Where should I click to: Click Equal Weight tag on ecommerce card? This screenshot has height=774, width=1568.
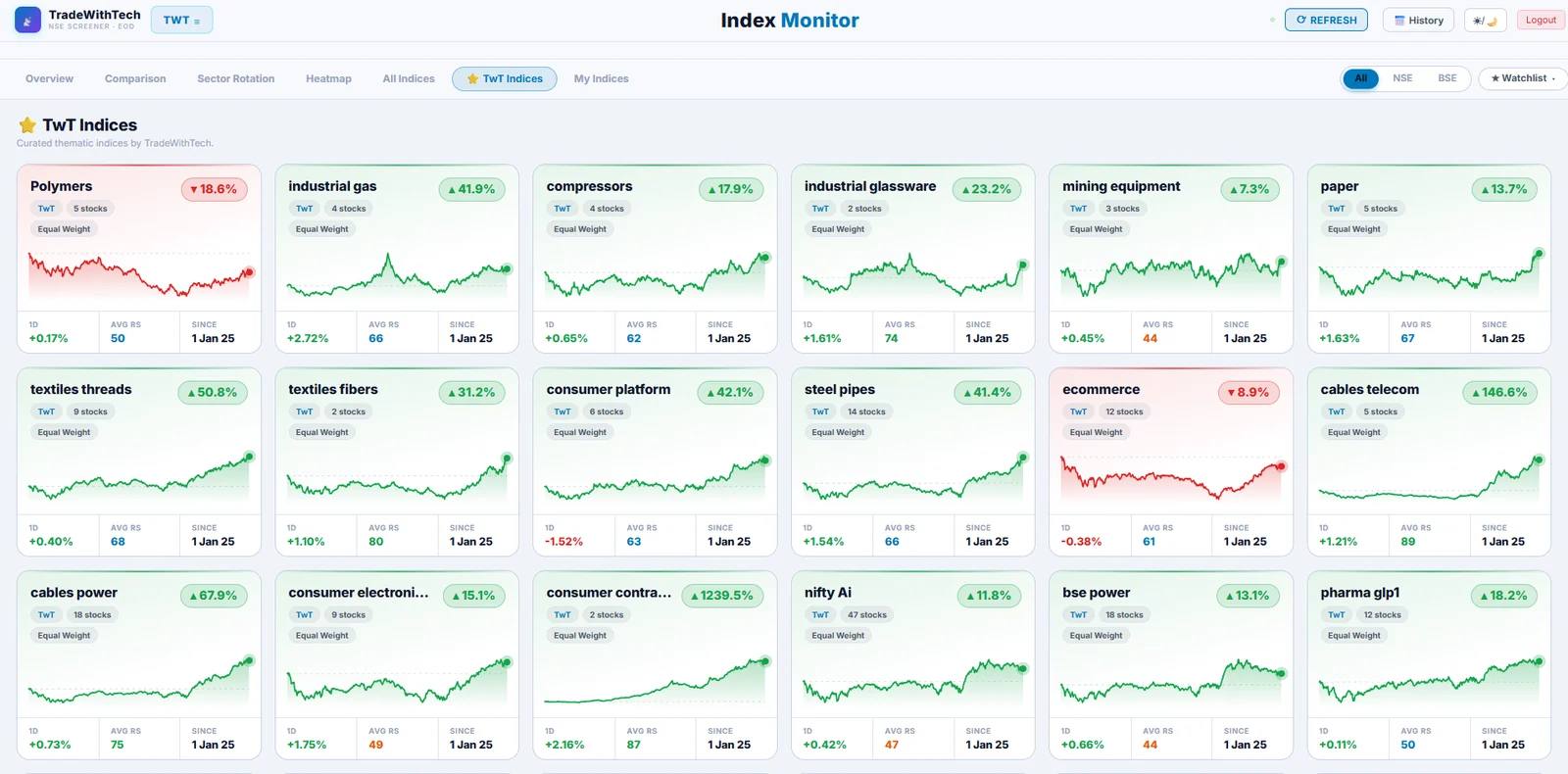tap(1096, 432)
